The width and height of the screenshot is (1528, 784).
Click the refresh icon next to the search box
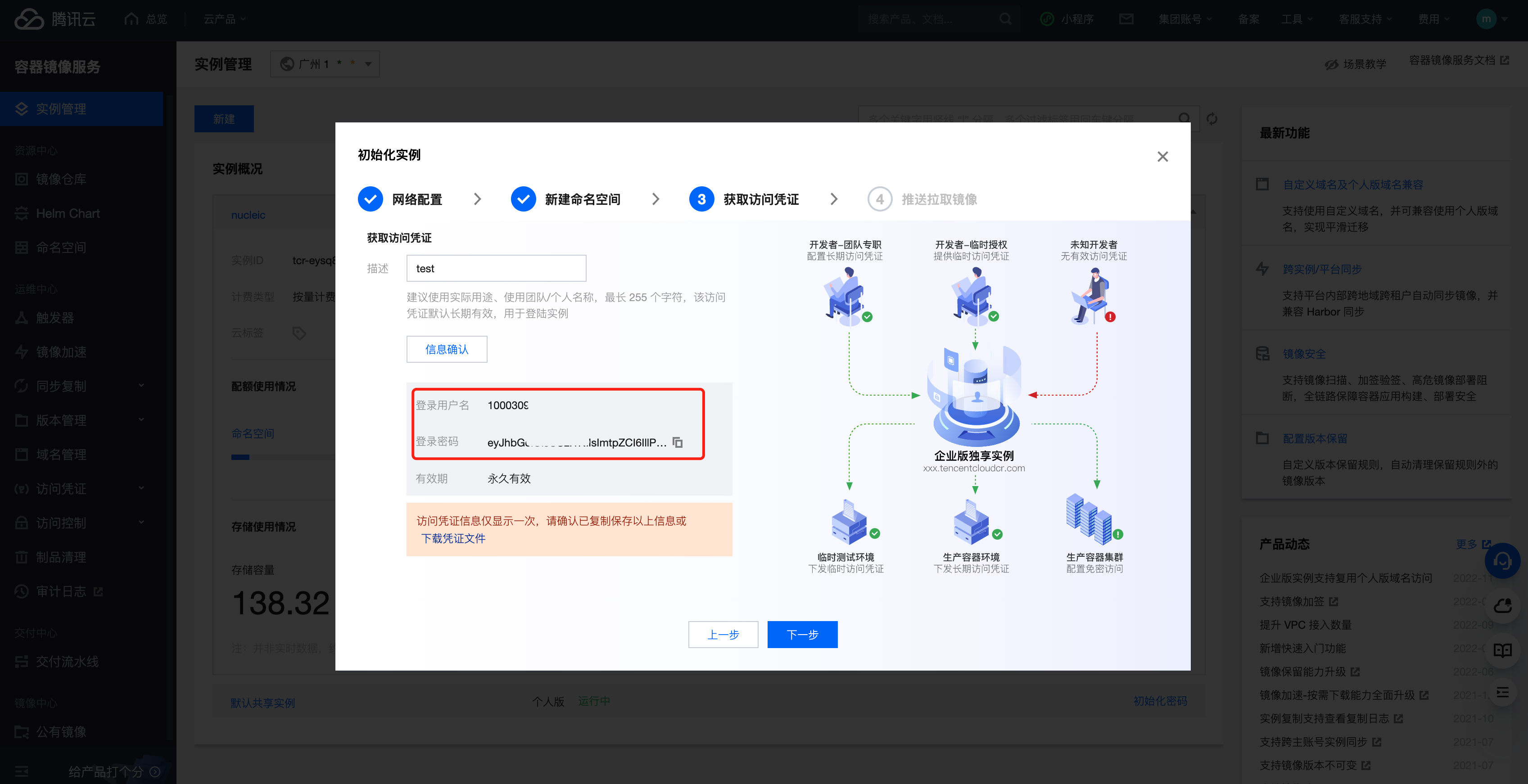click(x=1212, y=119)
